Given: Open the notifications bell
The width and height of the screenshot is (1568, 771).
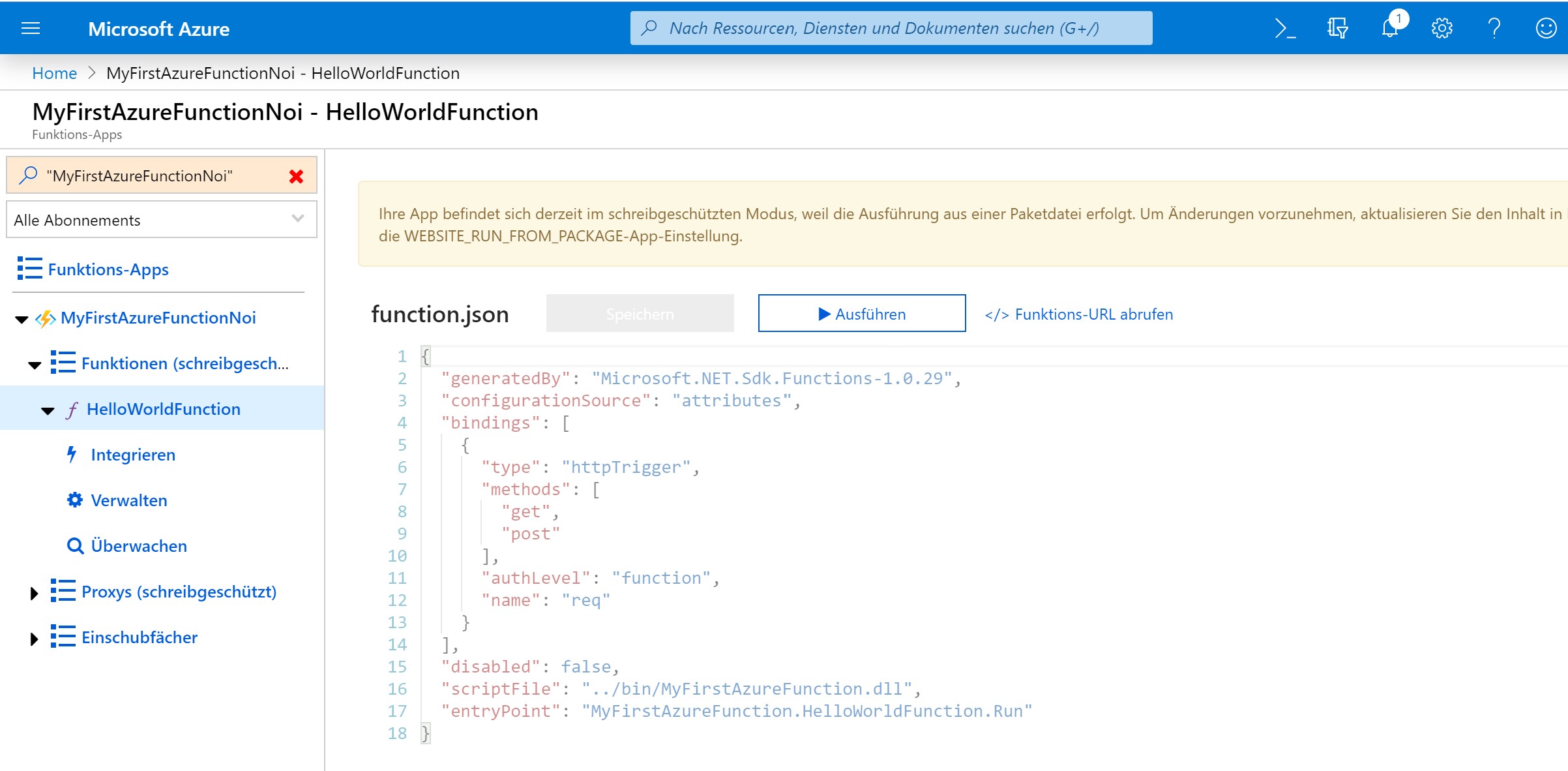Looking at the screenshot, I should [1390, 28].
